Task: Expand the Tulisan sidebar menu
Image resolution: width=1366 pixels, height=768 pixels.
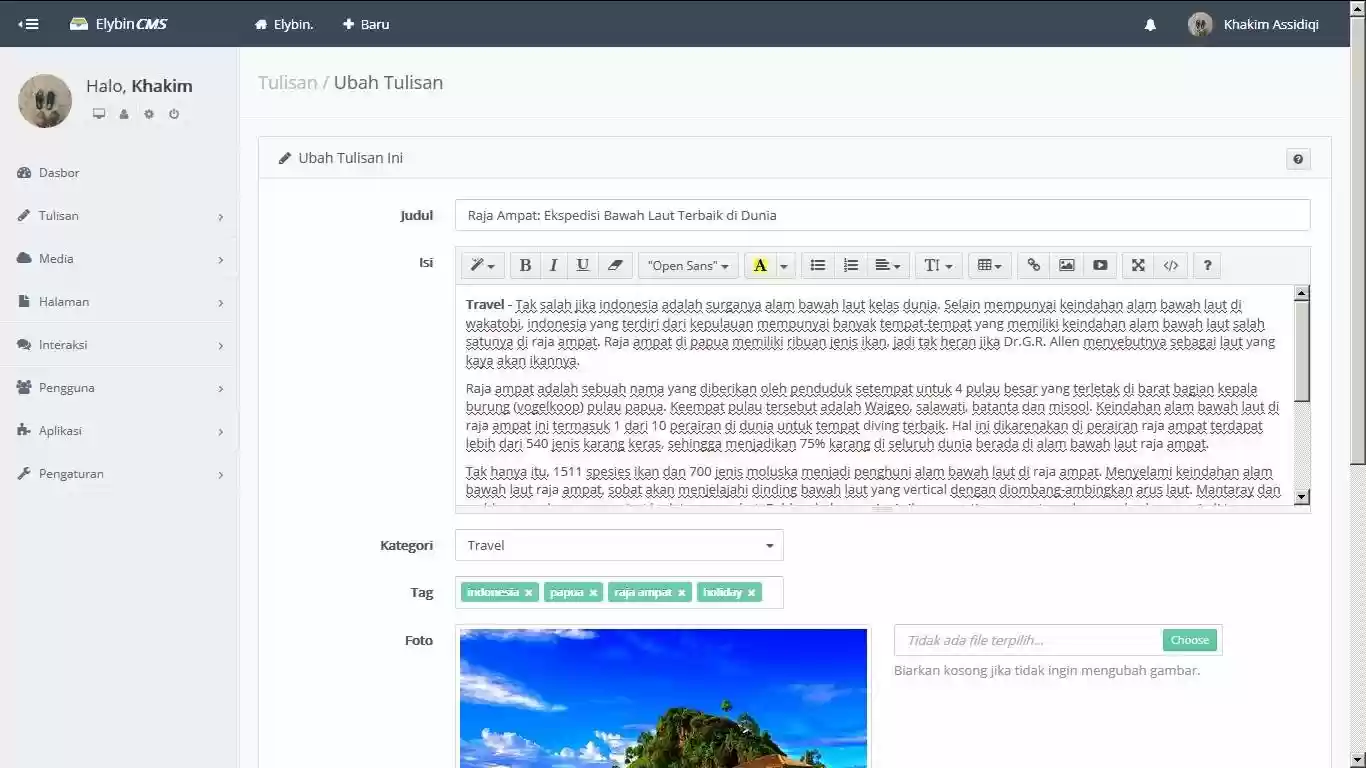Action: click(x=120, y=216)
